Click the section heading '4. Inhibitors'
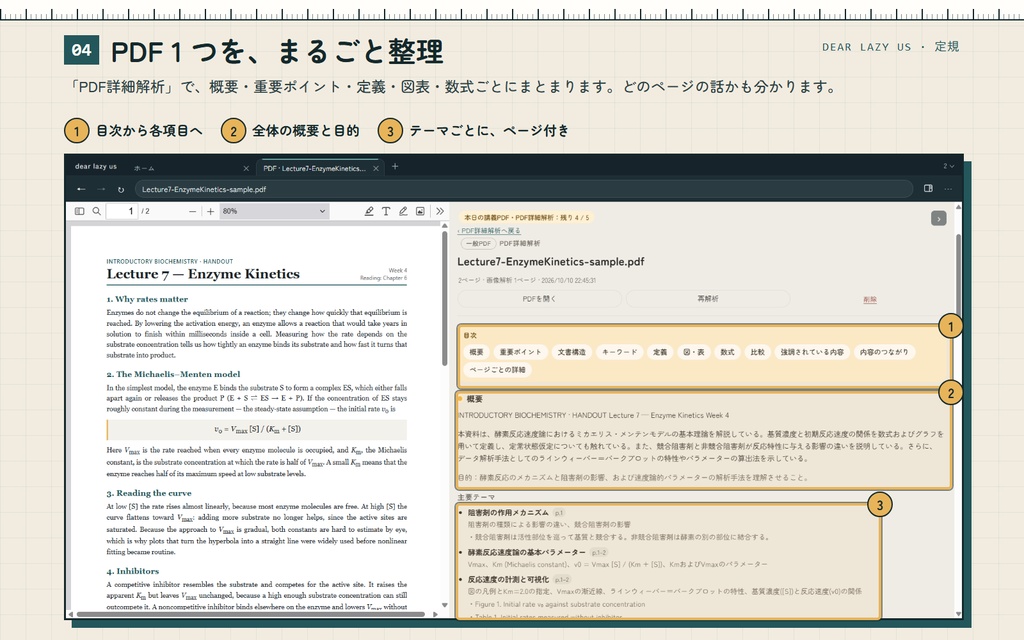 (133, 571)
